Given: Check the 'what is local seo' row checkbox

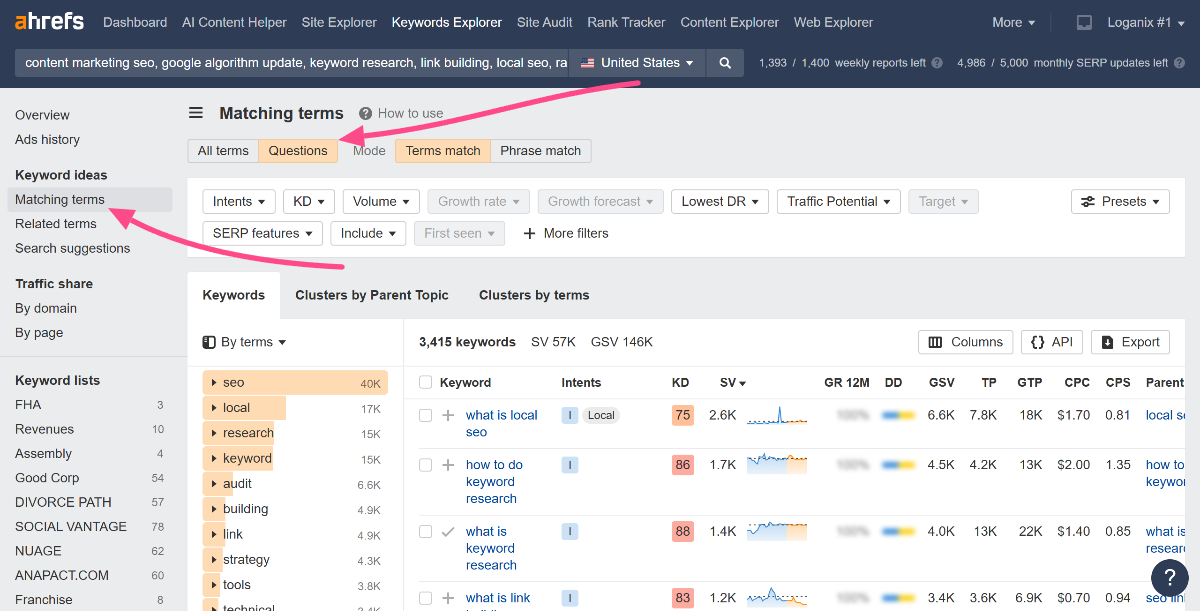Looking at the screenshot, I should pyautogui.click(x=426, y=415).
